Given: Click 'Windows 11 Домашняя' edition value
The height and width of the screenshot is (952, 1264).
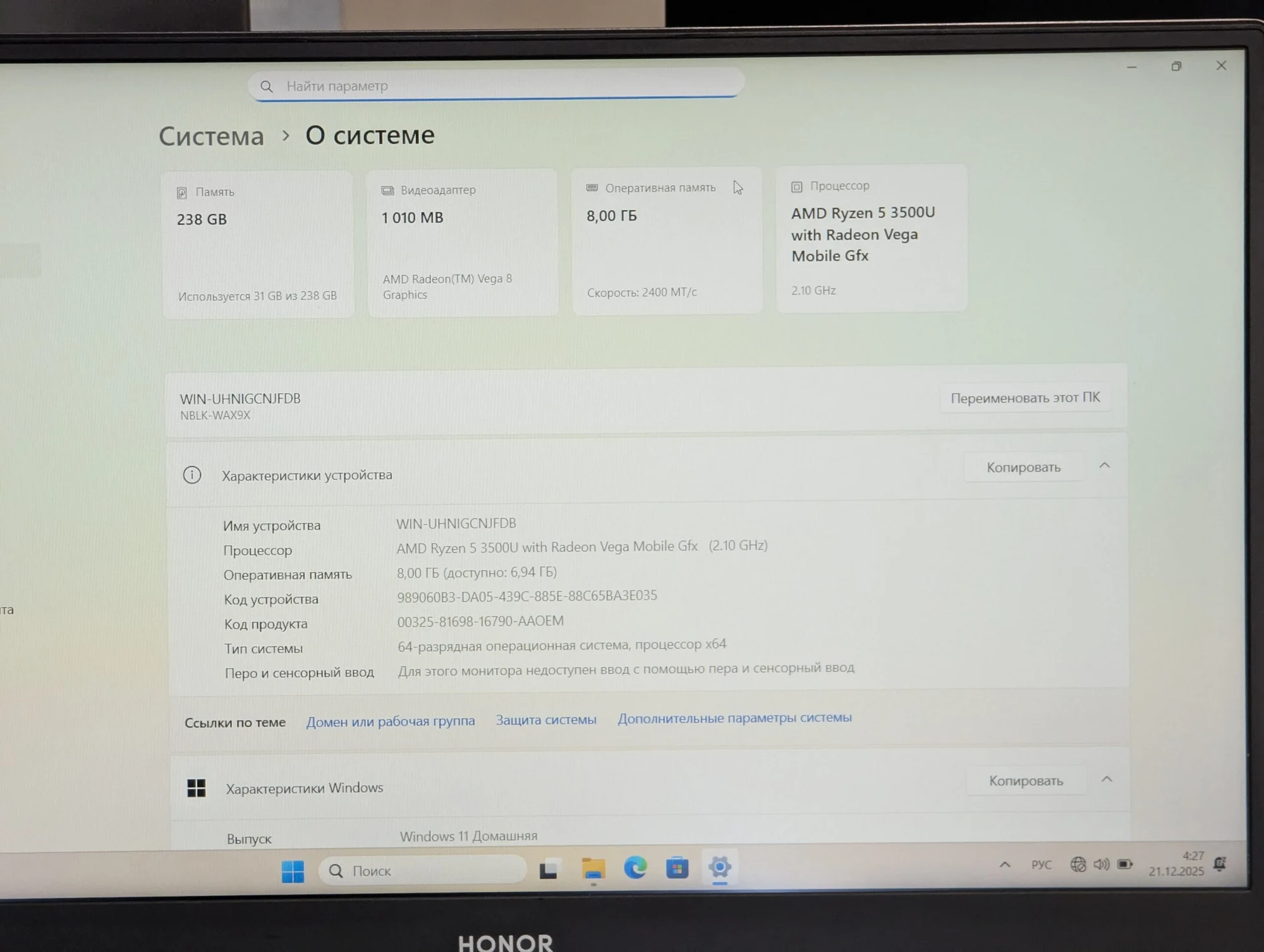Looking at the screenshot, I should coord(468,836).
